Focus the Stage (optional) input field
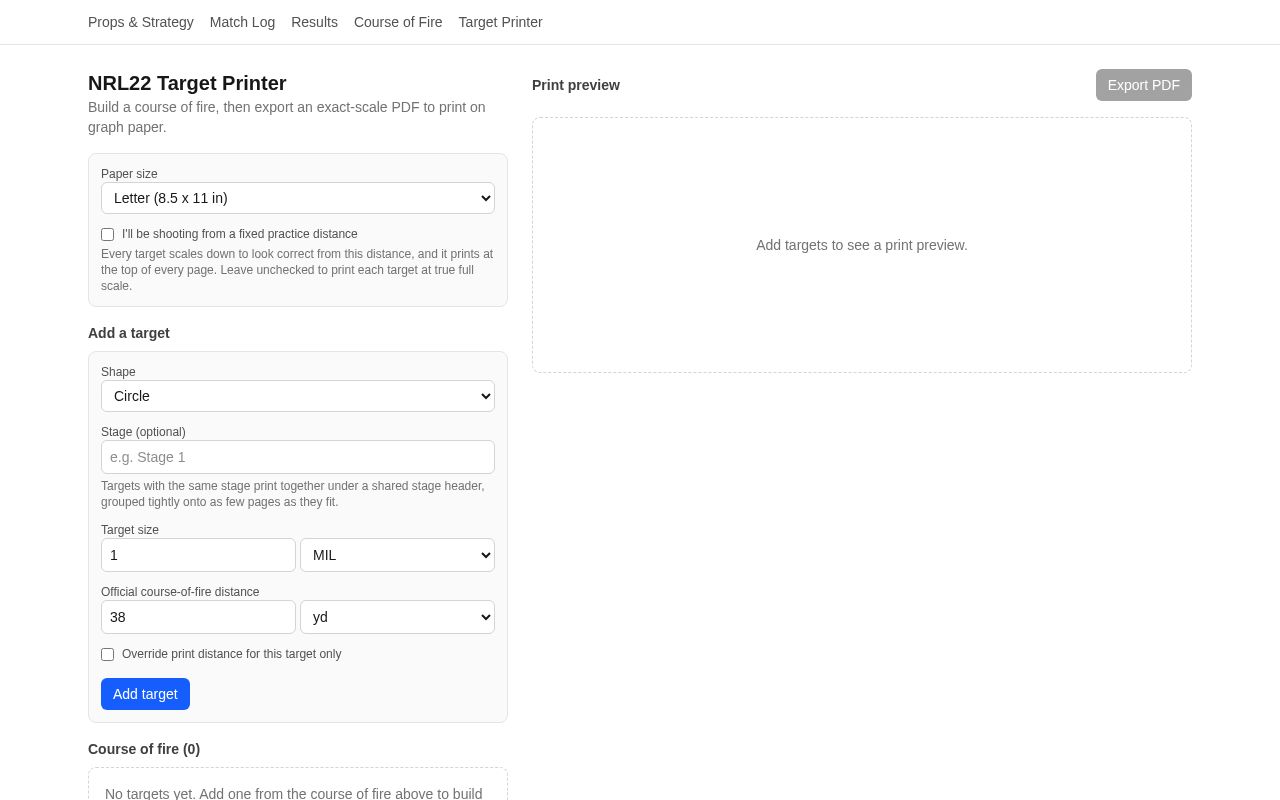1280x800 pixels. (298, 457)
